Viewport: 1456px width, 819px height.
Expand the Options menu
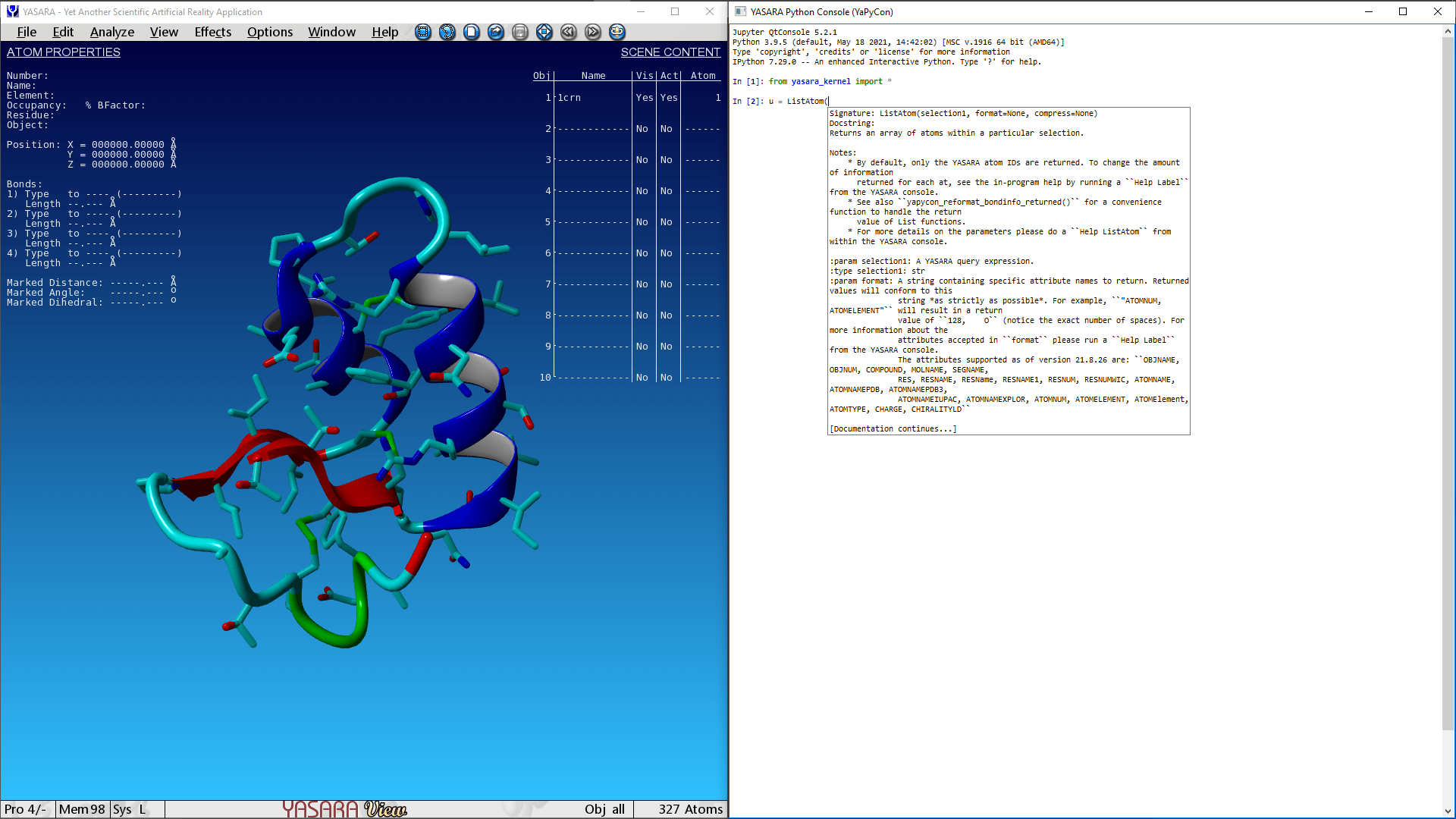click(269, 32)
